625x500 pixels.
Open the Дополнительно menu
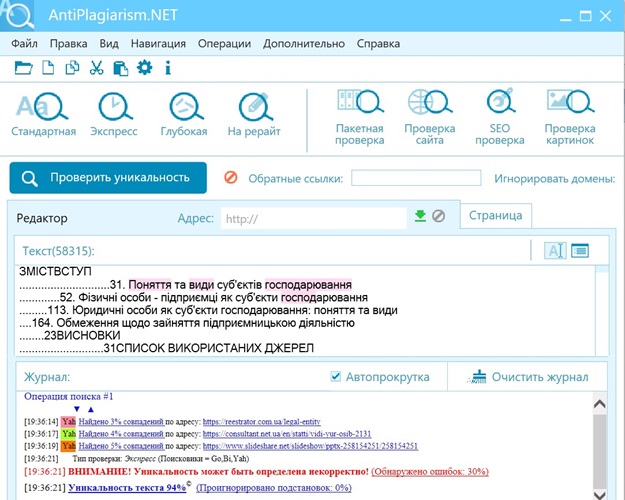coord(304,43)
